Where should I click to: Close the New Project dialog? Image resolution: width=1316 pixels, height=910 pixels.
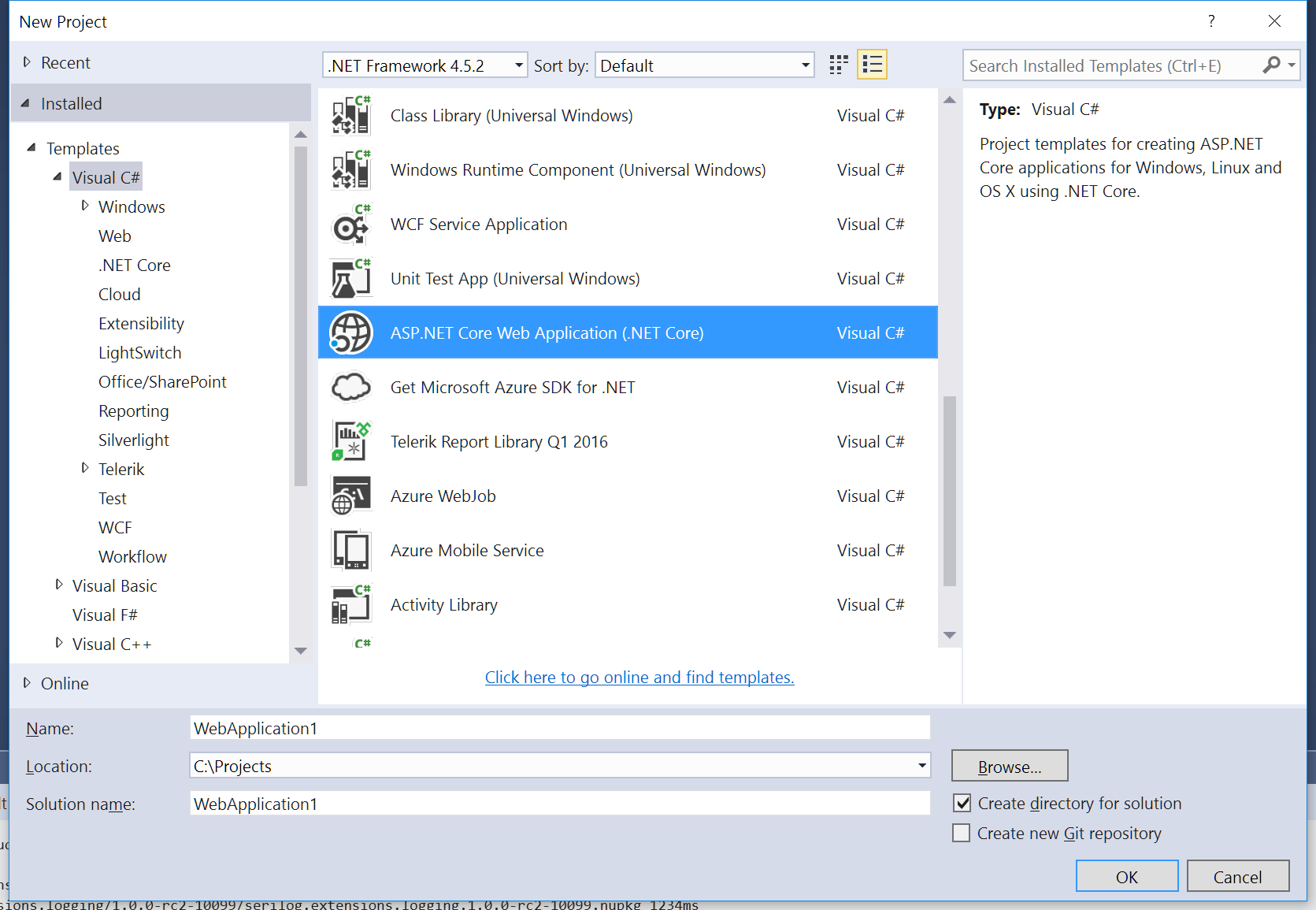[1274, 21]
